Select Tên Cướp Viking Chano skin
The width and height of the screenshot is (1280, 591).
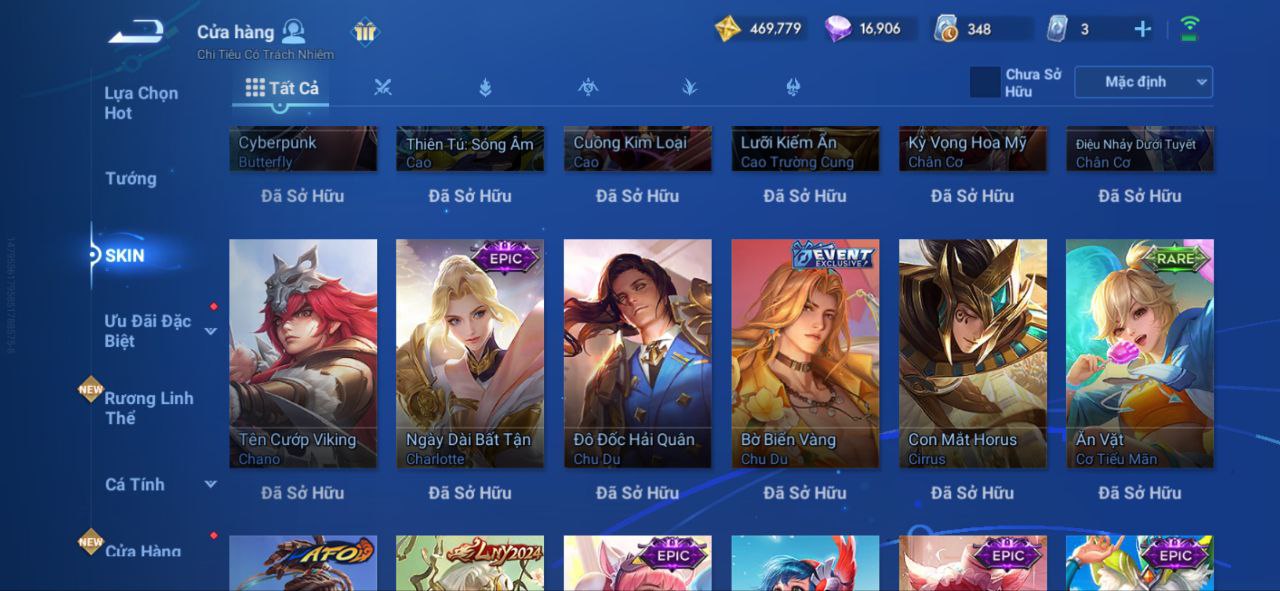[303, 353]
